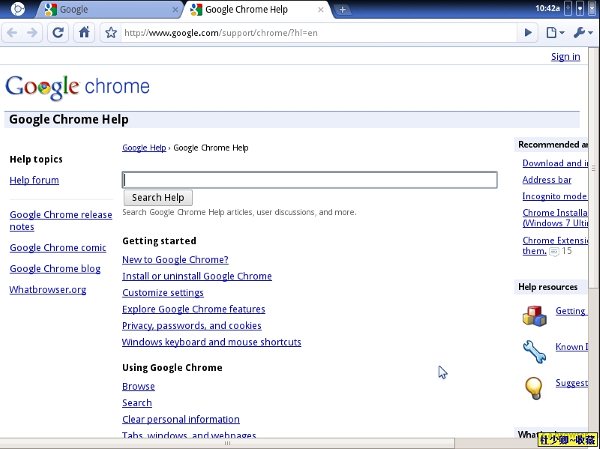This screenshot has height=449, width=600.
Task: Go forward with the forward arrow
Action: coord(32,33)
